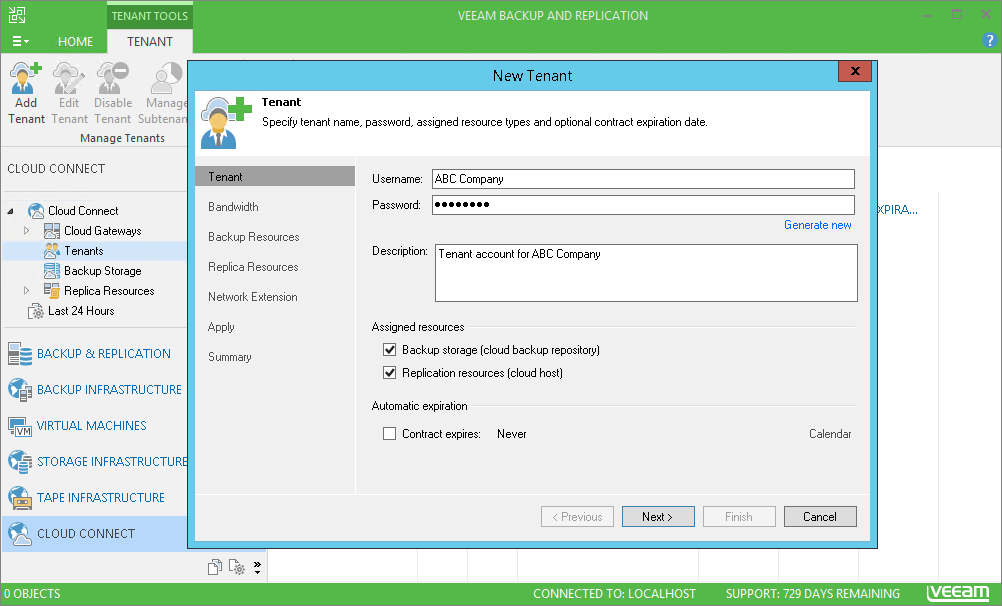The height and width of the screenshot is (606, 1002).
Task: Switch to the HOME ribbon tab
Action: 75,42
